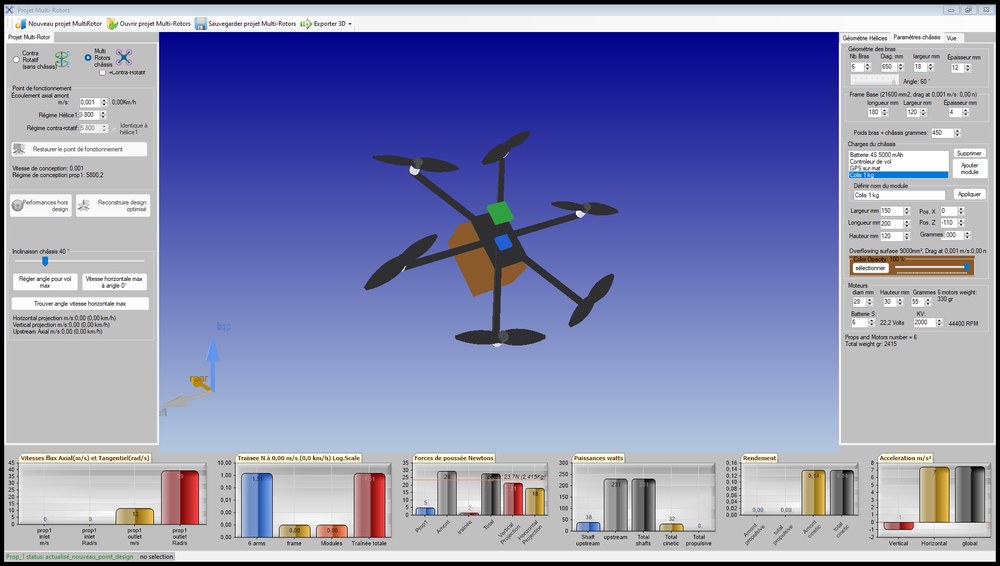1000x566 pixels.
Task: Click the KV stepper arrows
Action: (x=938, y=322)
